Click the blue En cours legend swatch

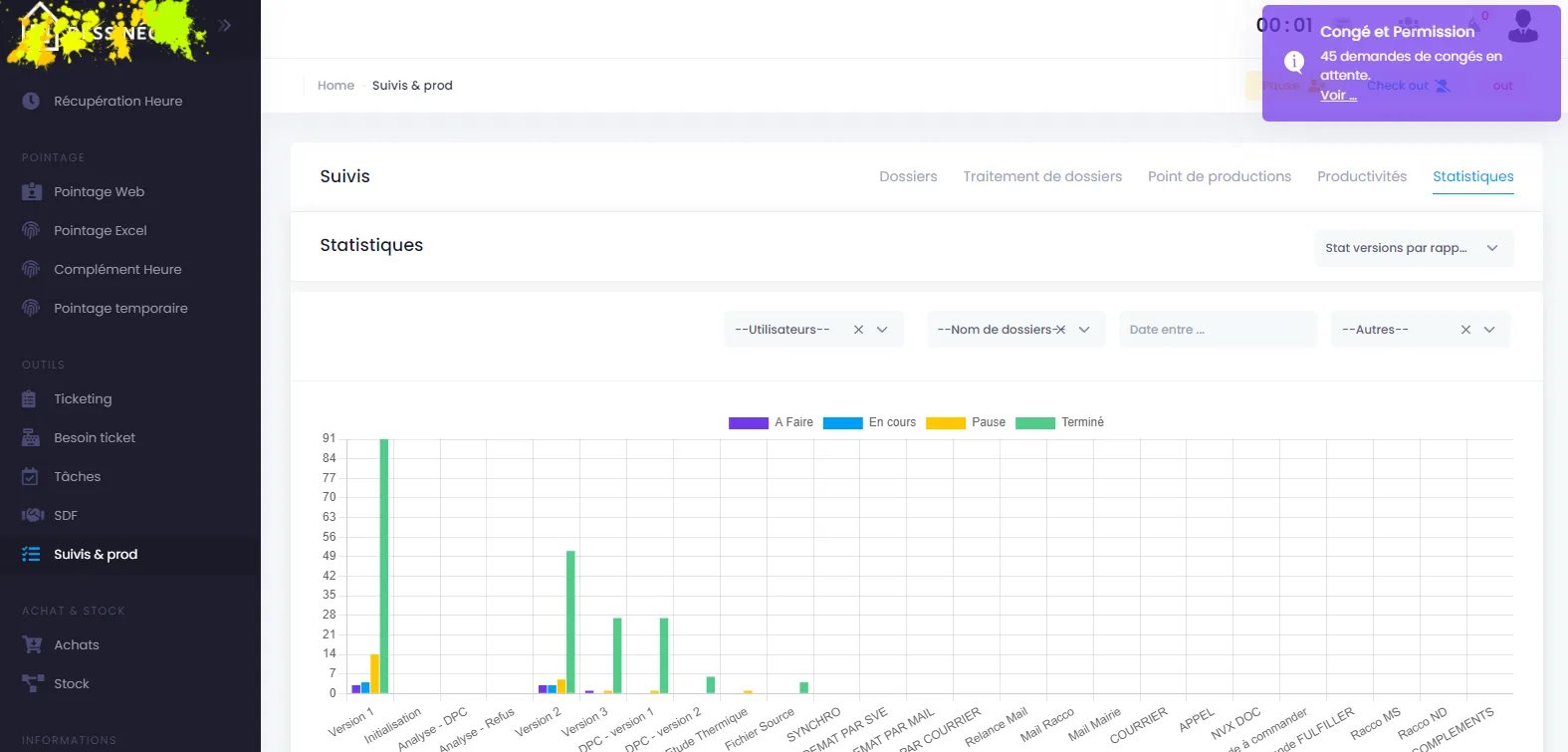(x=842, y=422)
